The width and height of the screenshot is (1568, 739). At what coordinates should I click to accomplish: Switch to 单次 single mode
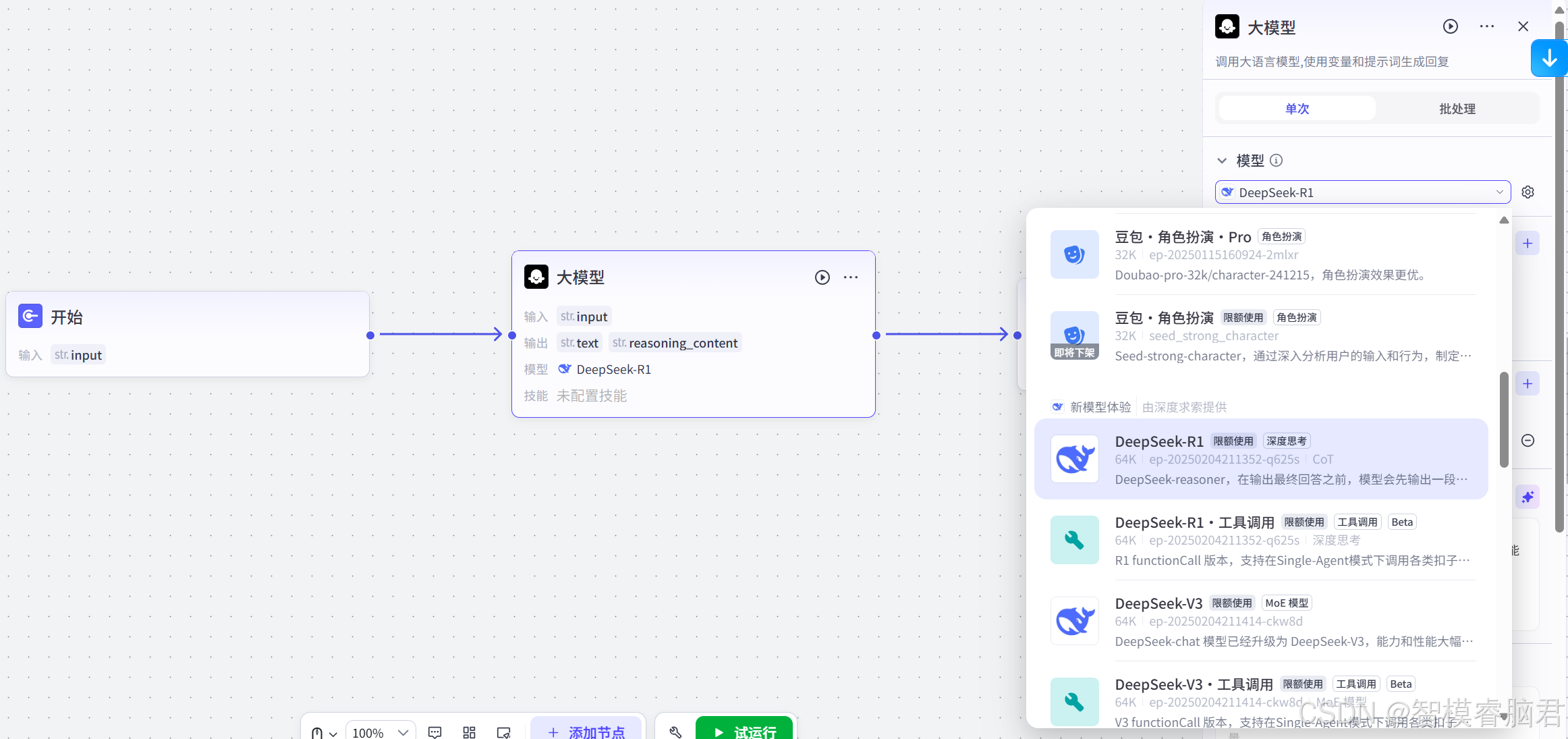click(1297, 109)
